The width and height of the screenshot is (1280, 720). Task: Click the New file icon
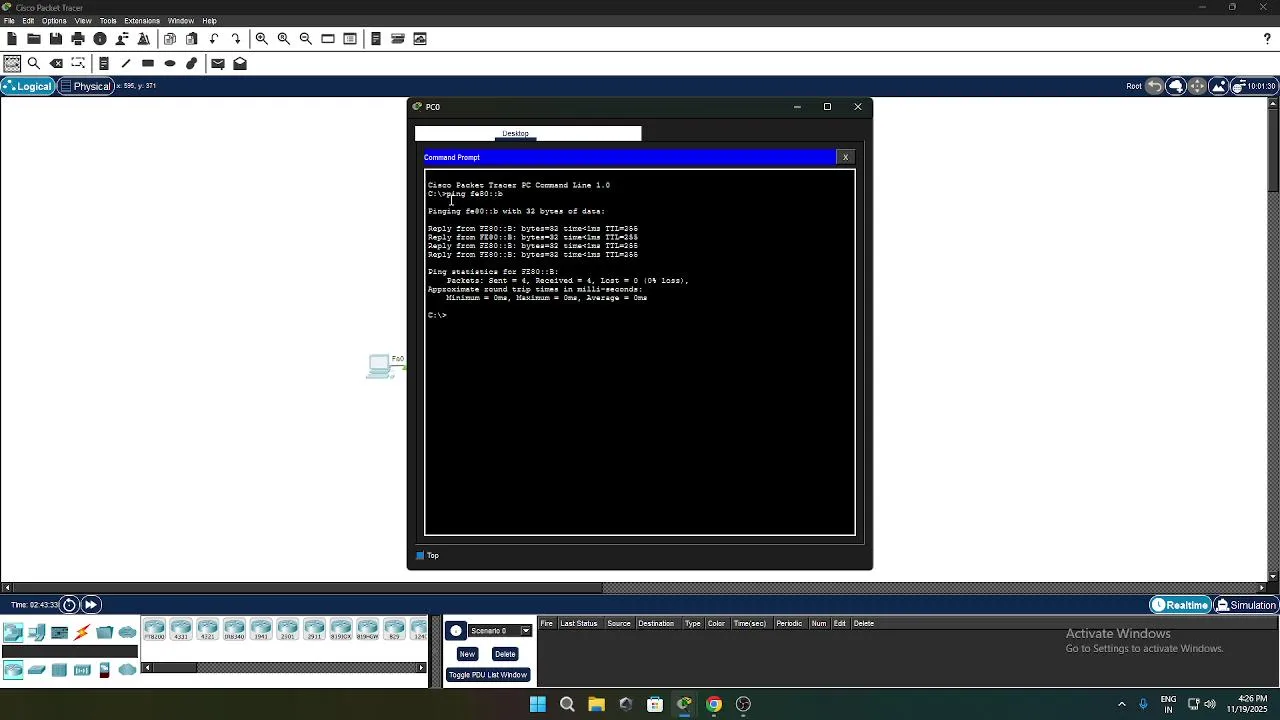click(12, 39)
